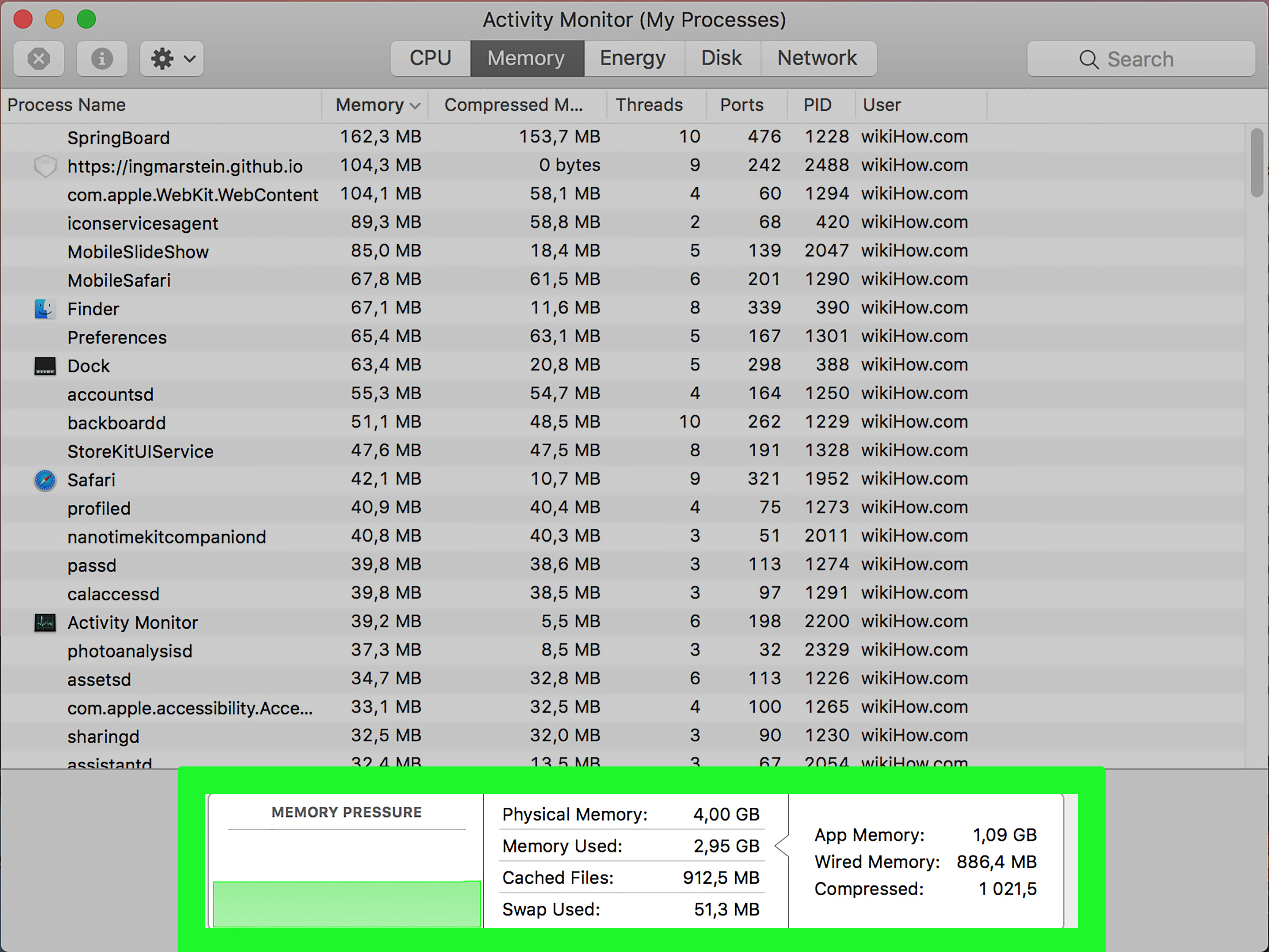Screen dimensions: 1269x952
Task: Sort by Ports column header
Action: coord(747,105)
